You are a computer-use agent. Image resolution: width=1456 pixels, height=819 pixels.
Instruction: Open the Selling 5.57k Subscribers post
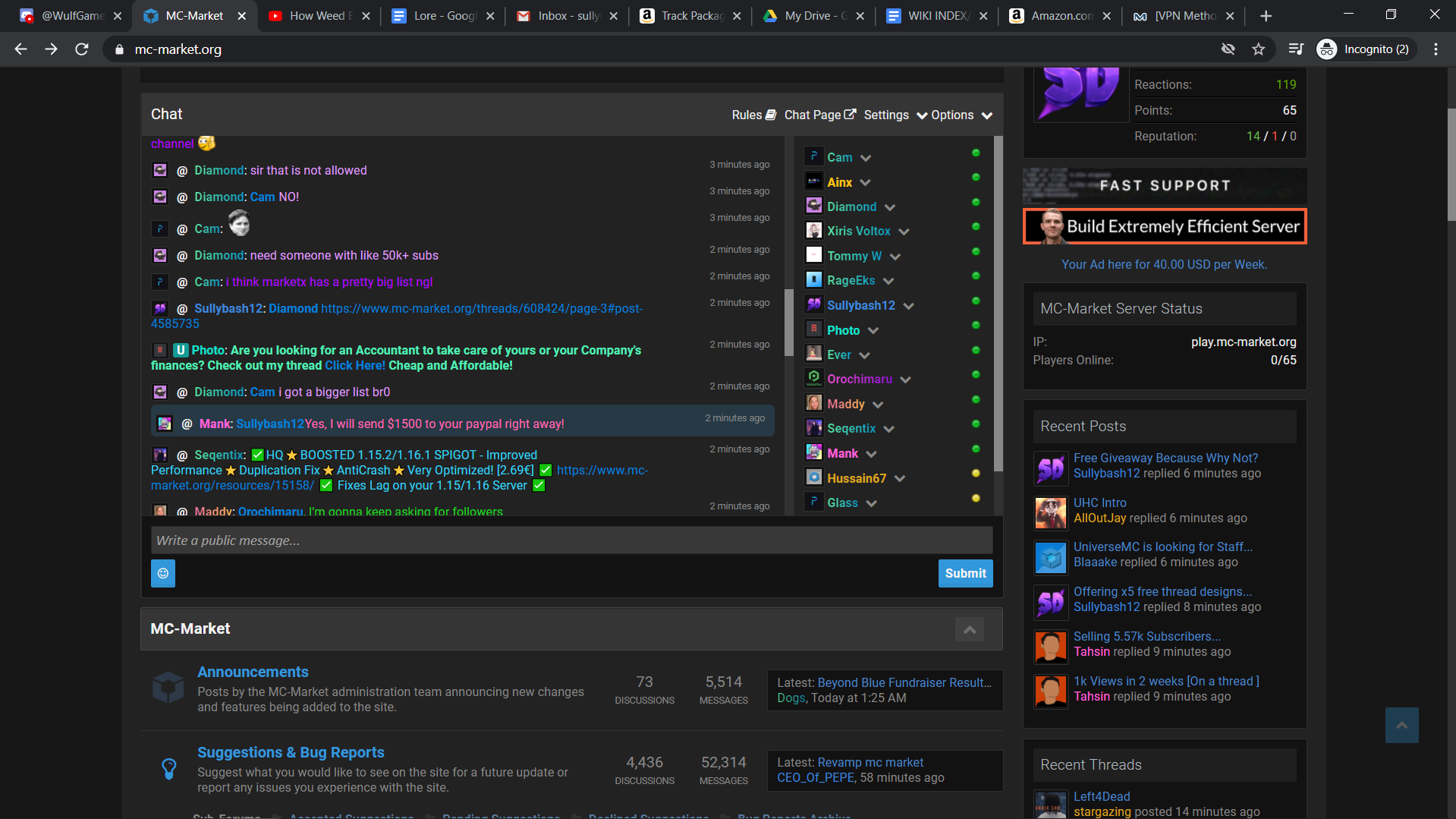1147,637
